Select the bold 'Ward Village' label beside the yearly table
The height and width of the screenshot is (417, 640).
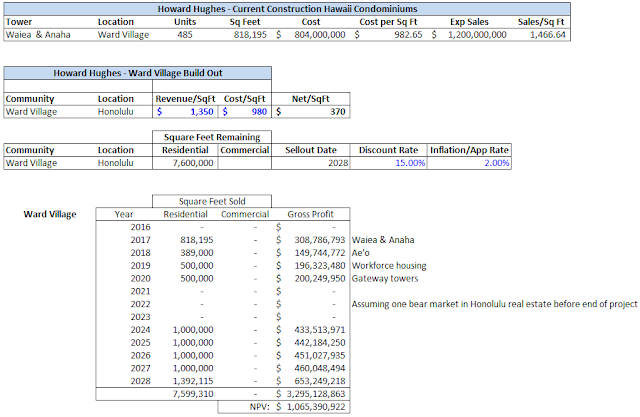pos(50,214)
